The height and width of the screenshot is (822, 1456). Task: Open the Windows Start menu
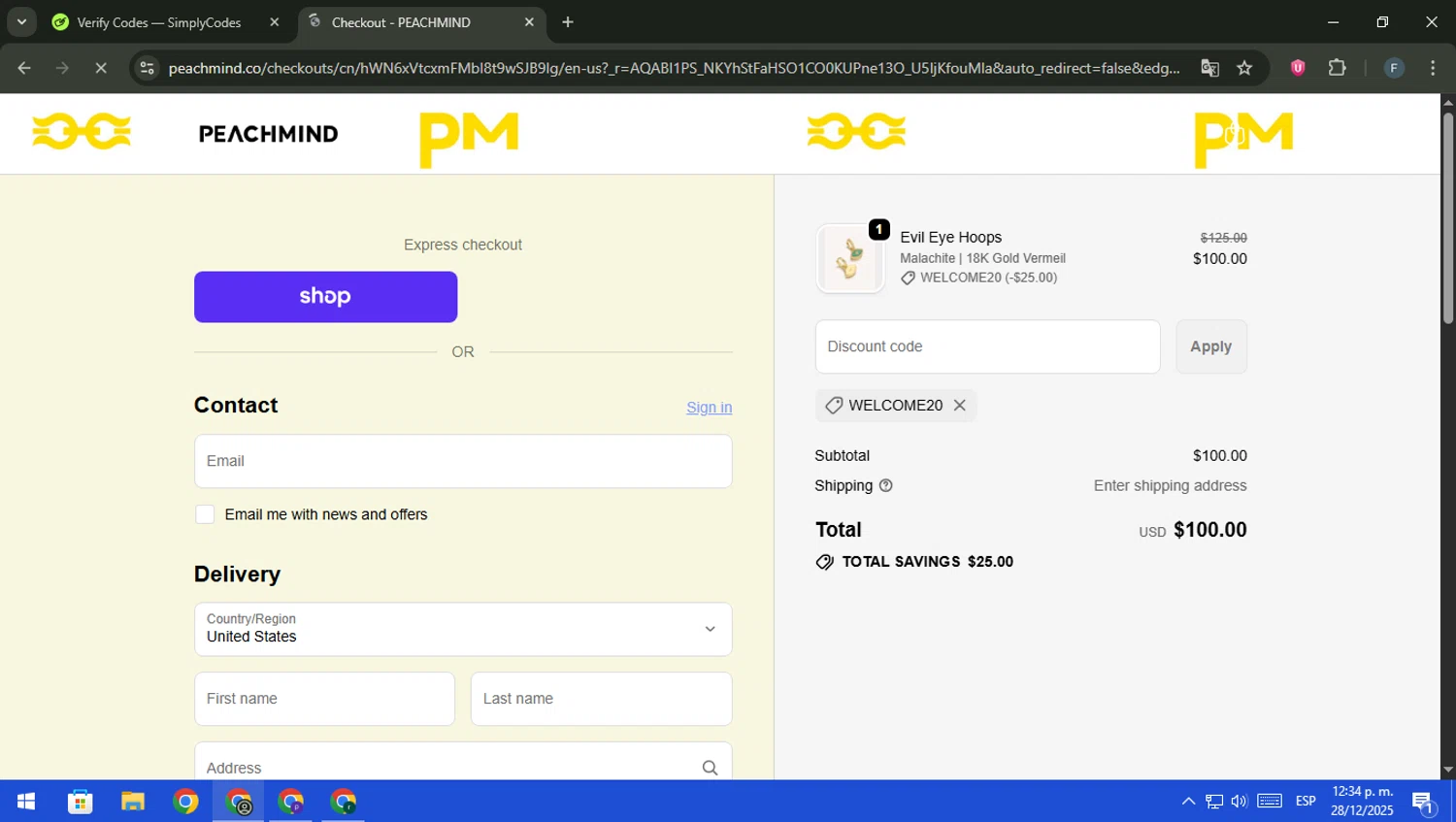(x=26, y=802)
